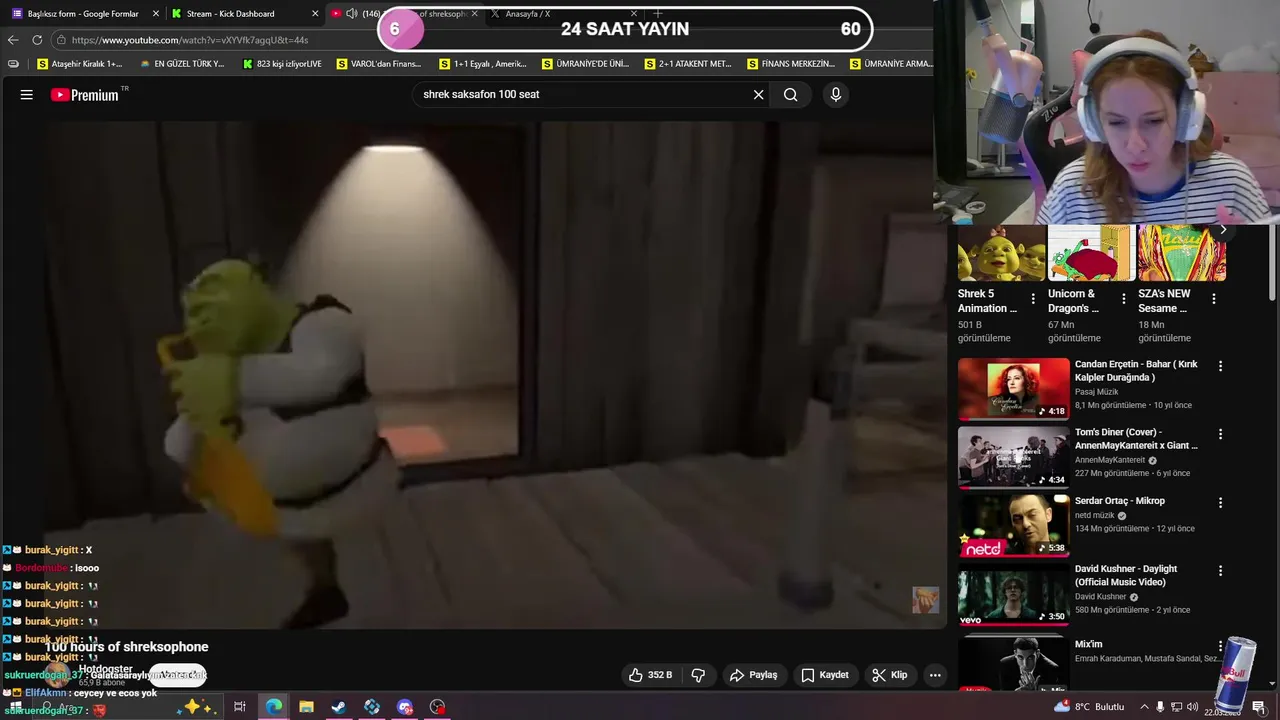Open options menu for Candan Erçetin - Bahar
Screen dimensions: 1280x720
tap(1220, 366)
